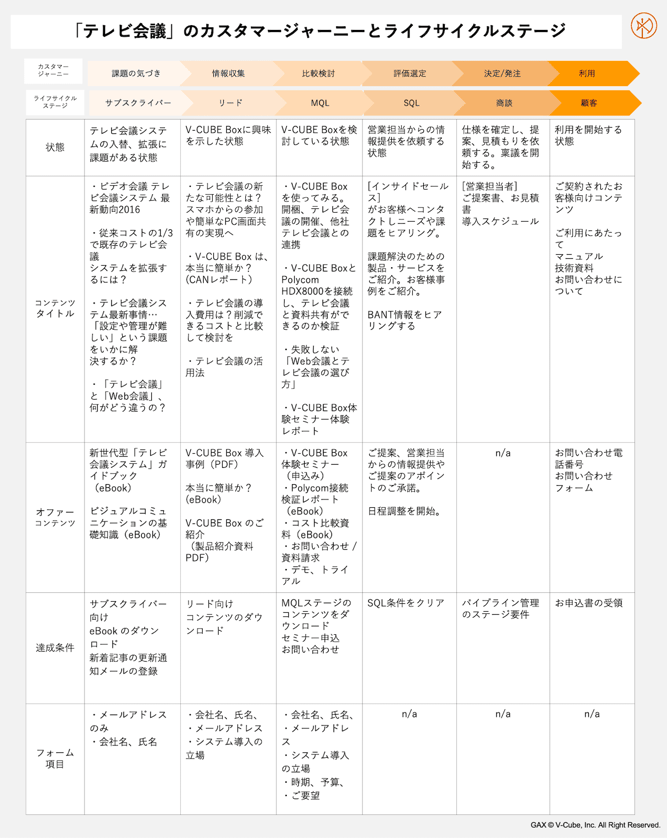Click the フォーム項目 row header cell
The image size is (667, 838).
(55, 759)
